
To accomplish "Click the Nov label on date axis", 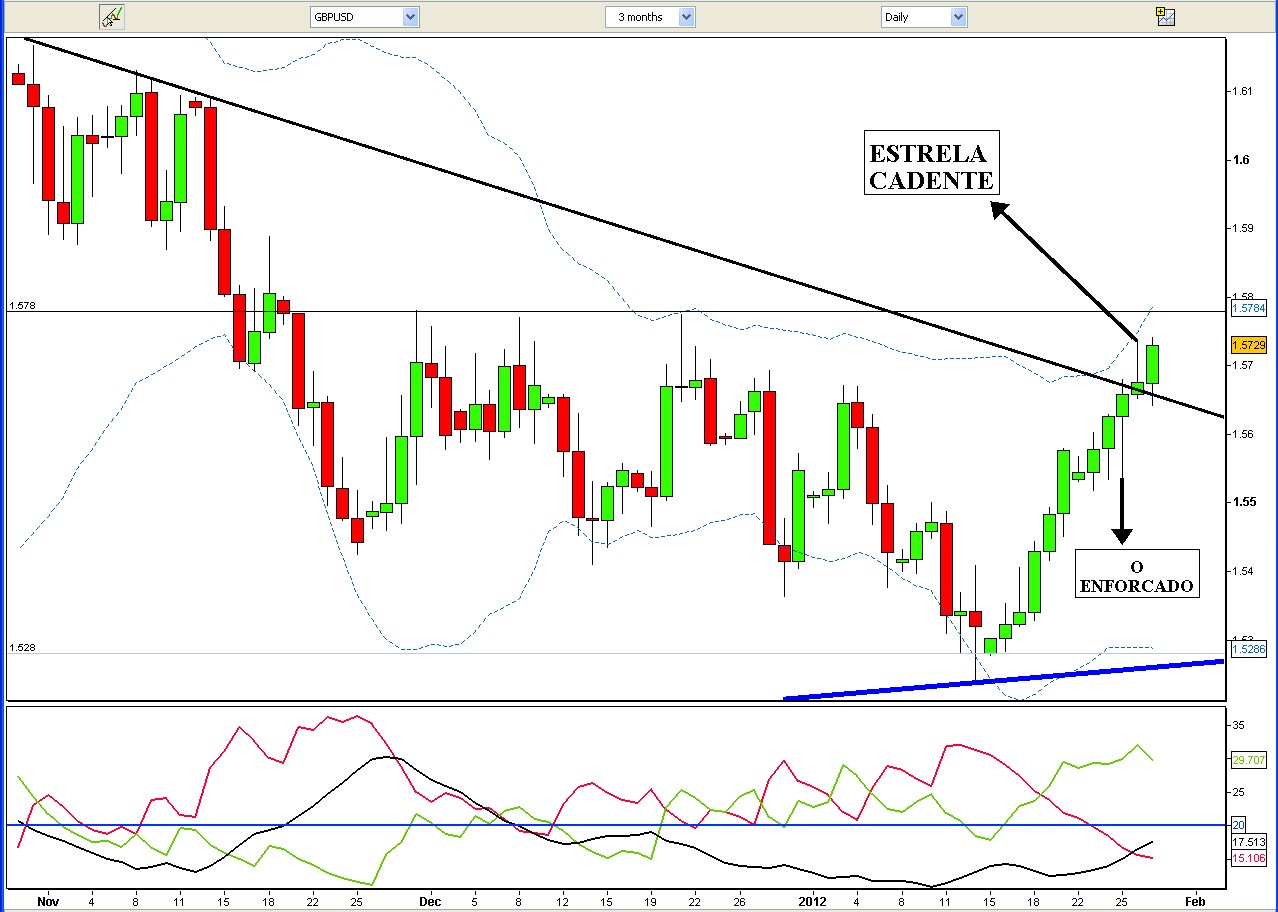I will [x=47, y=901].
